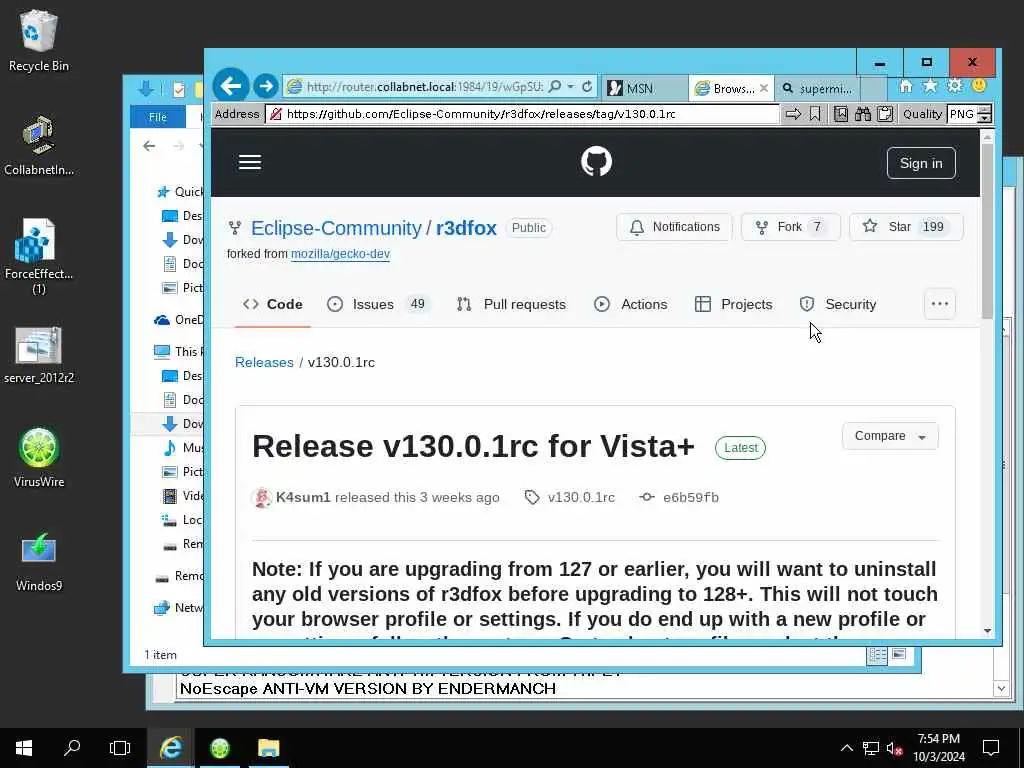Open the Favorites star in the IE toolbar
The height and width of the screenshot is (768, 1024).
pyautogui.click(x=930, y=86)
